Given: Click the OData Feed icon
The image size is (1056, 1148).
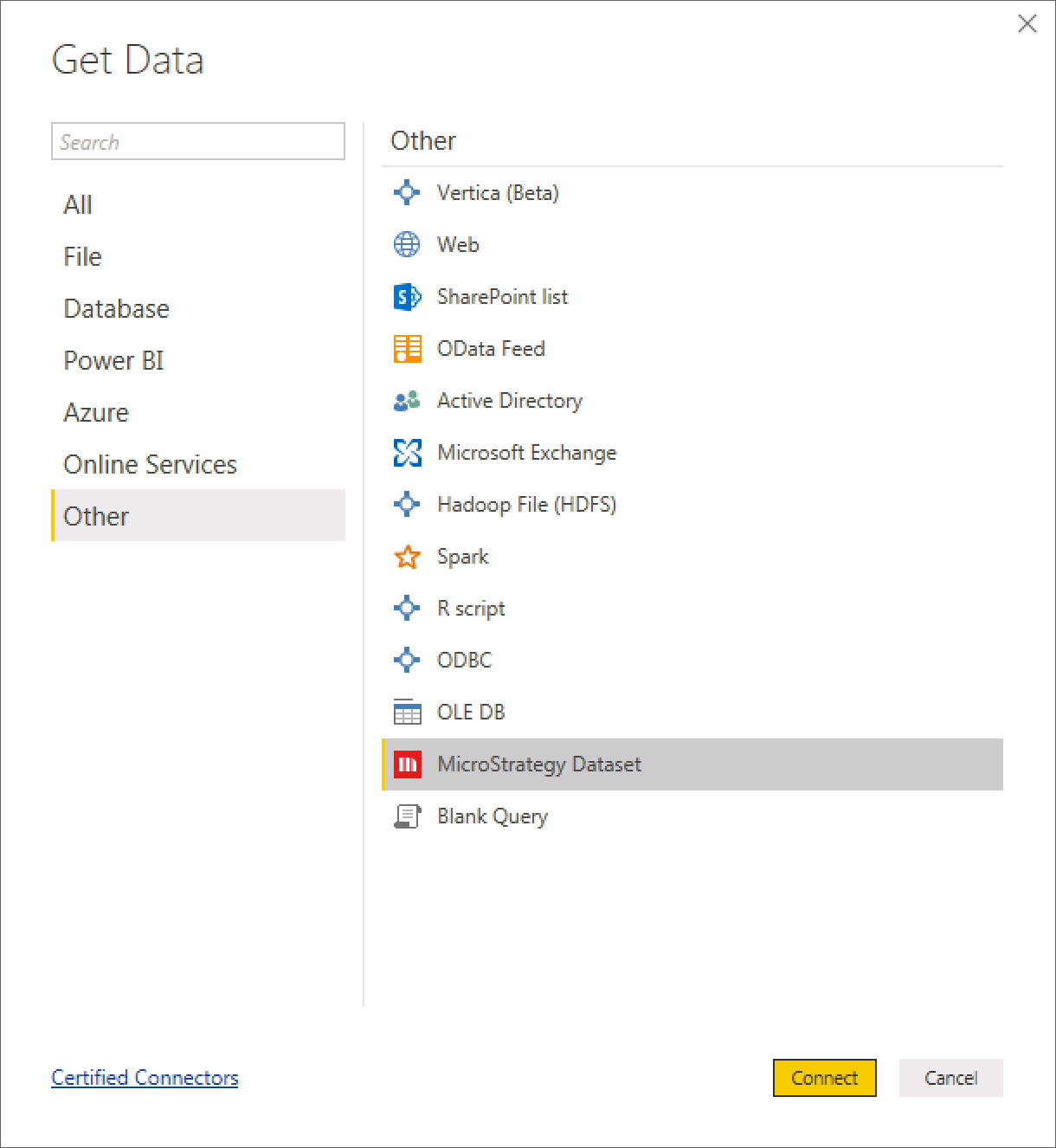Looking at the screenshot, I should point(407,349).
